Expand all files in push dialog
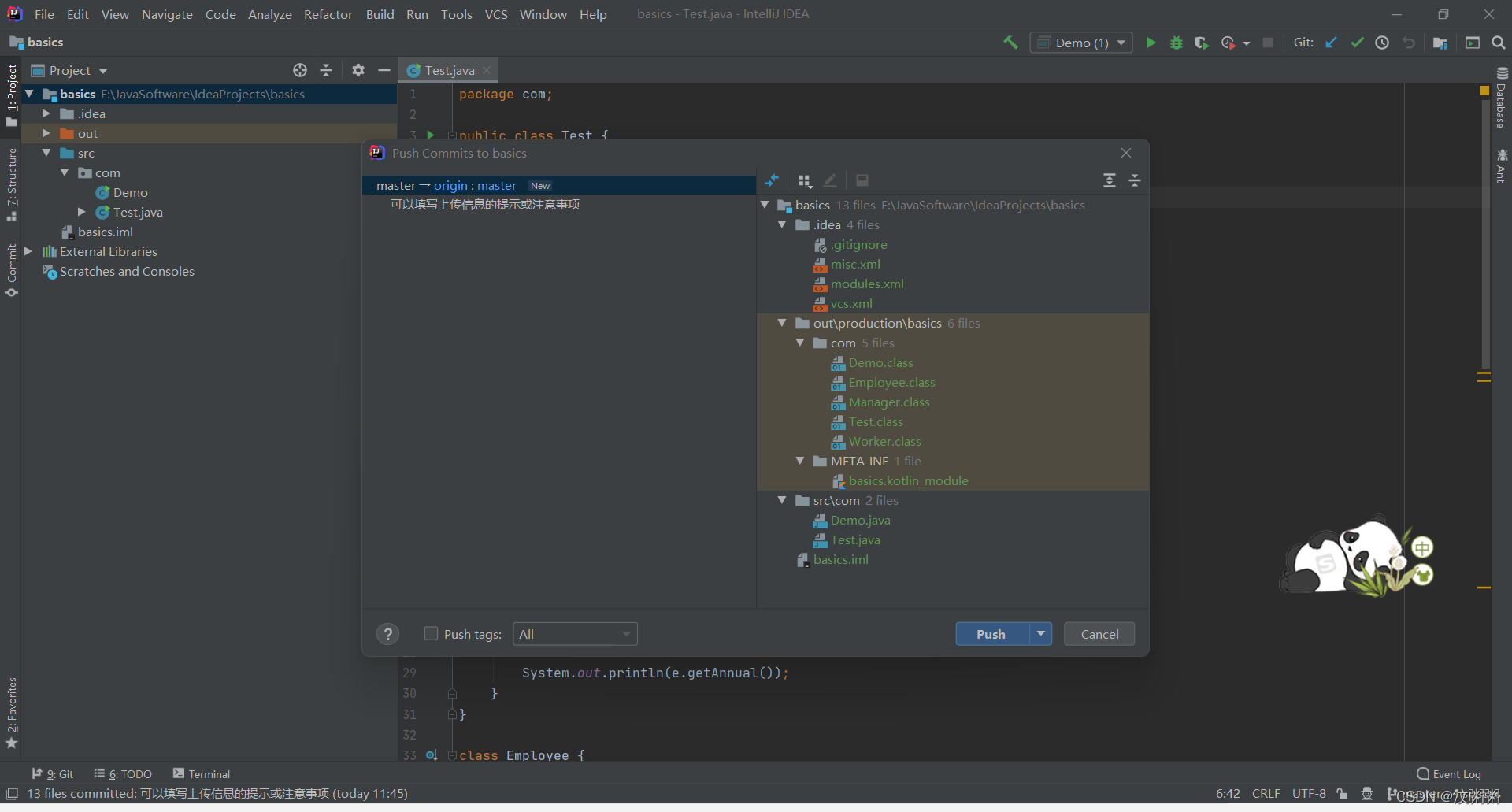Image resolution: width=1512 pixels, height=812 pixels. pos(1110,181)
